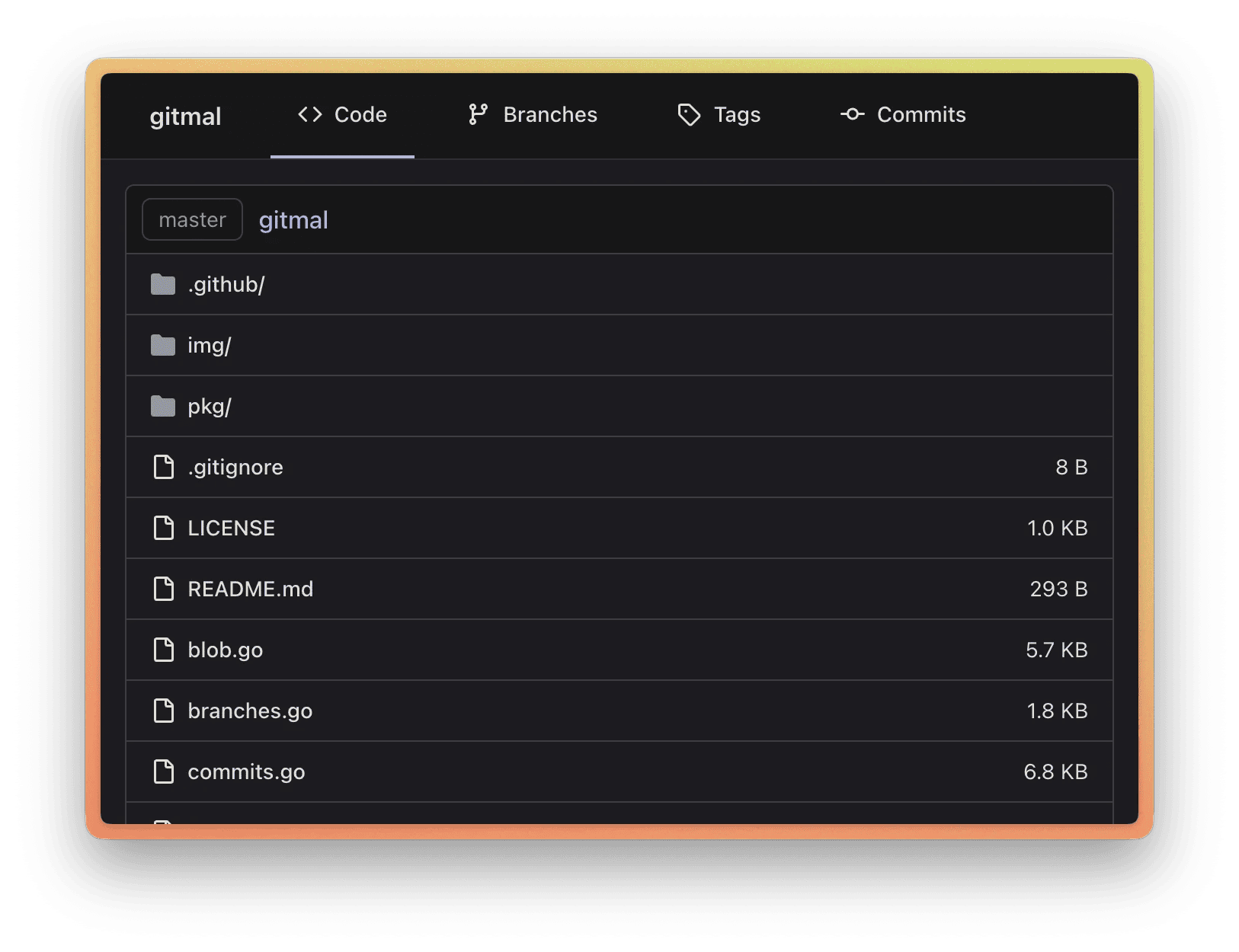The image size is (1239, 952).
Task: Click the Branches fork icon
Action: [x=478, y=114]
